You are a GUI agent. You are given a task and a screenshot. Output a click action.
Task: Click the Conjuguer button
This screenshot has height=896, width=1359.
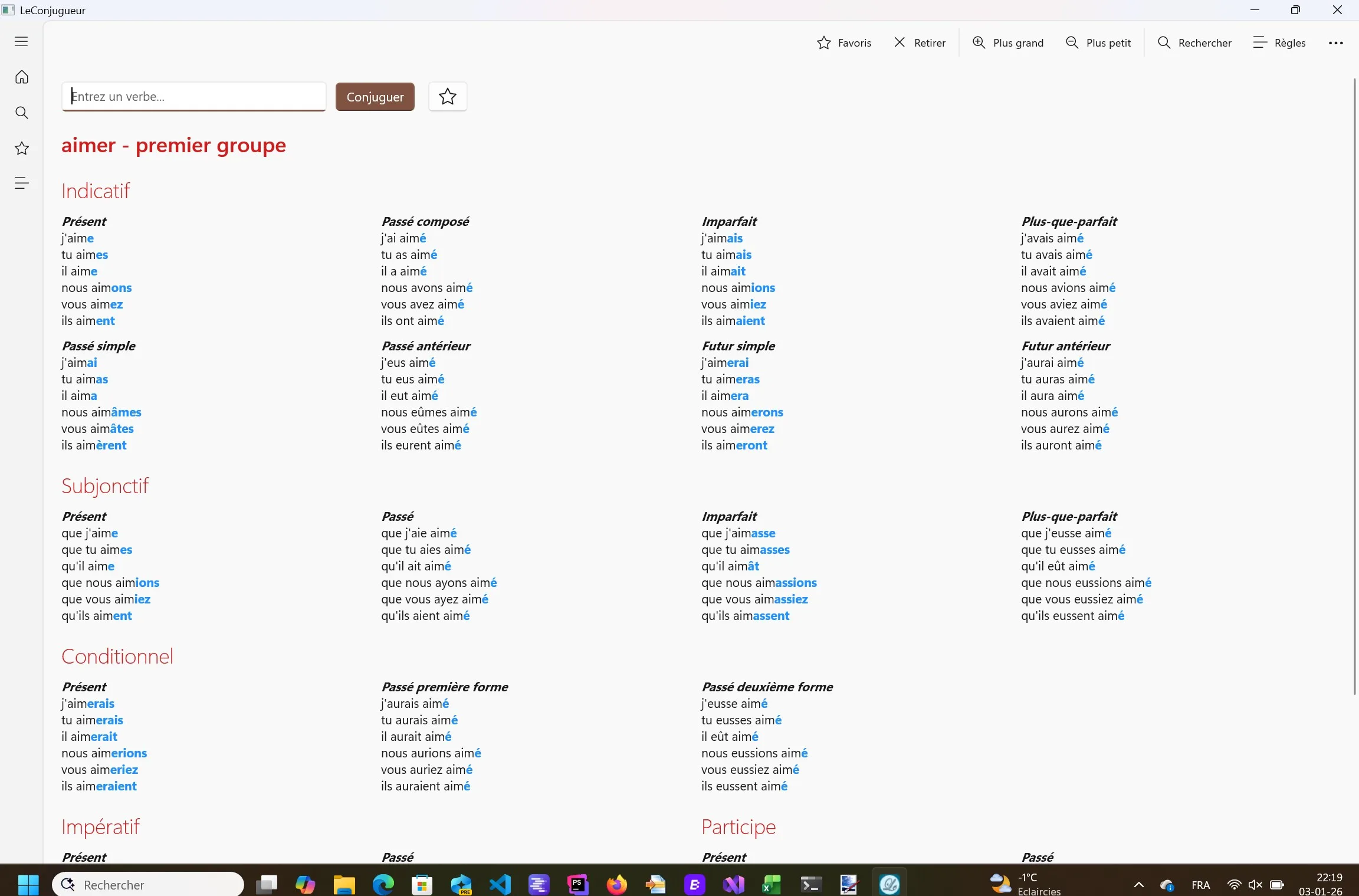click(x=375, y=97)
